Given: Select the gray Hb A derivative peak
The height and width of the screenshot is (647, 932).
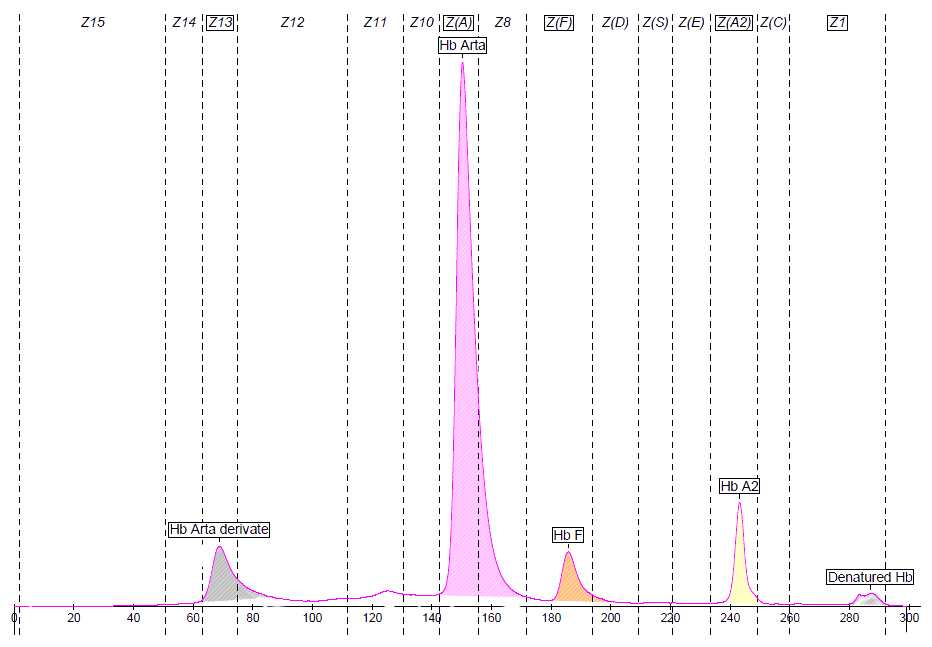Looking at the screenshot, I should pos(221,580).
